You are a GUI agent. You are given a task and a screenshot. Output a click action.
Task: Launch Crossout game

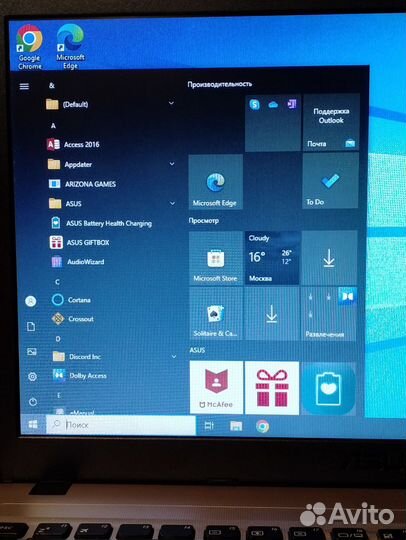pos(73,319)
